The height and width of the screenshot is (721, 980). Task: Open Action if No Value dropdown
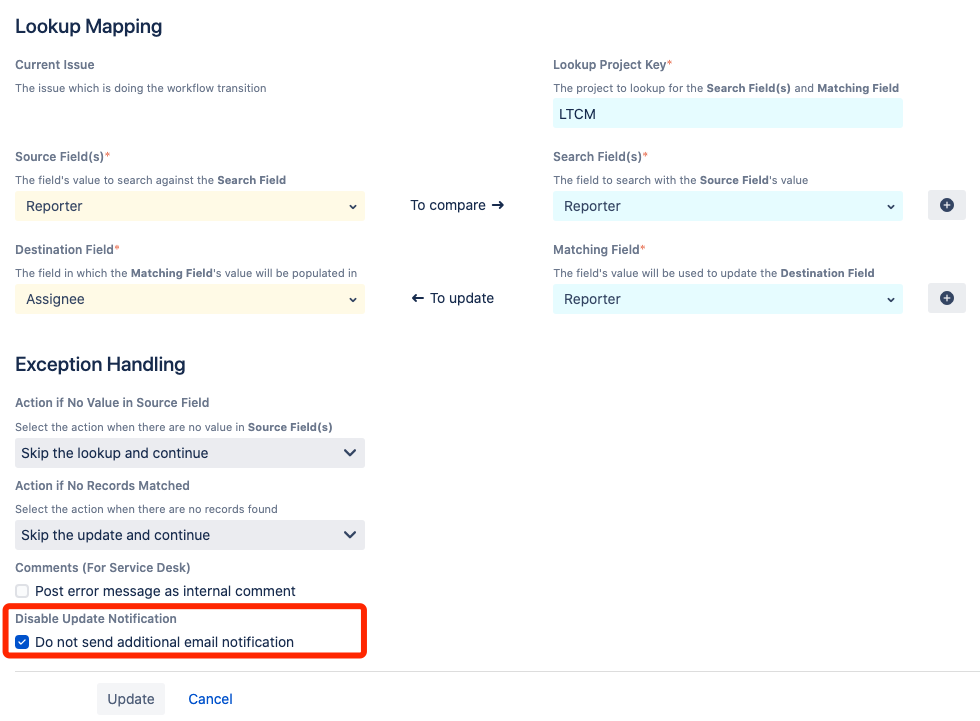pos(190,453)
